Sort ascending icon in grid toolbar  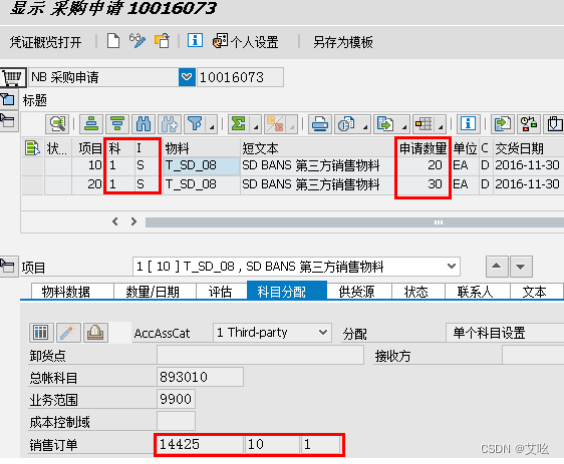tap(91, 124)
